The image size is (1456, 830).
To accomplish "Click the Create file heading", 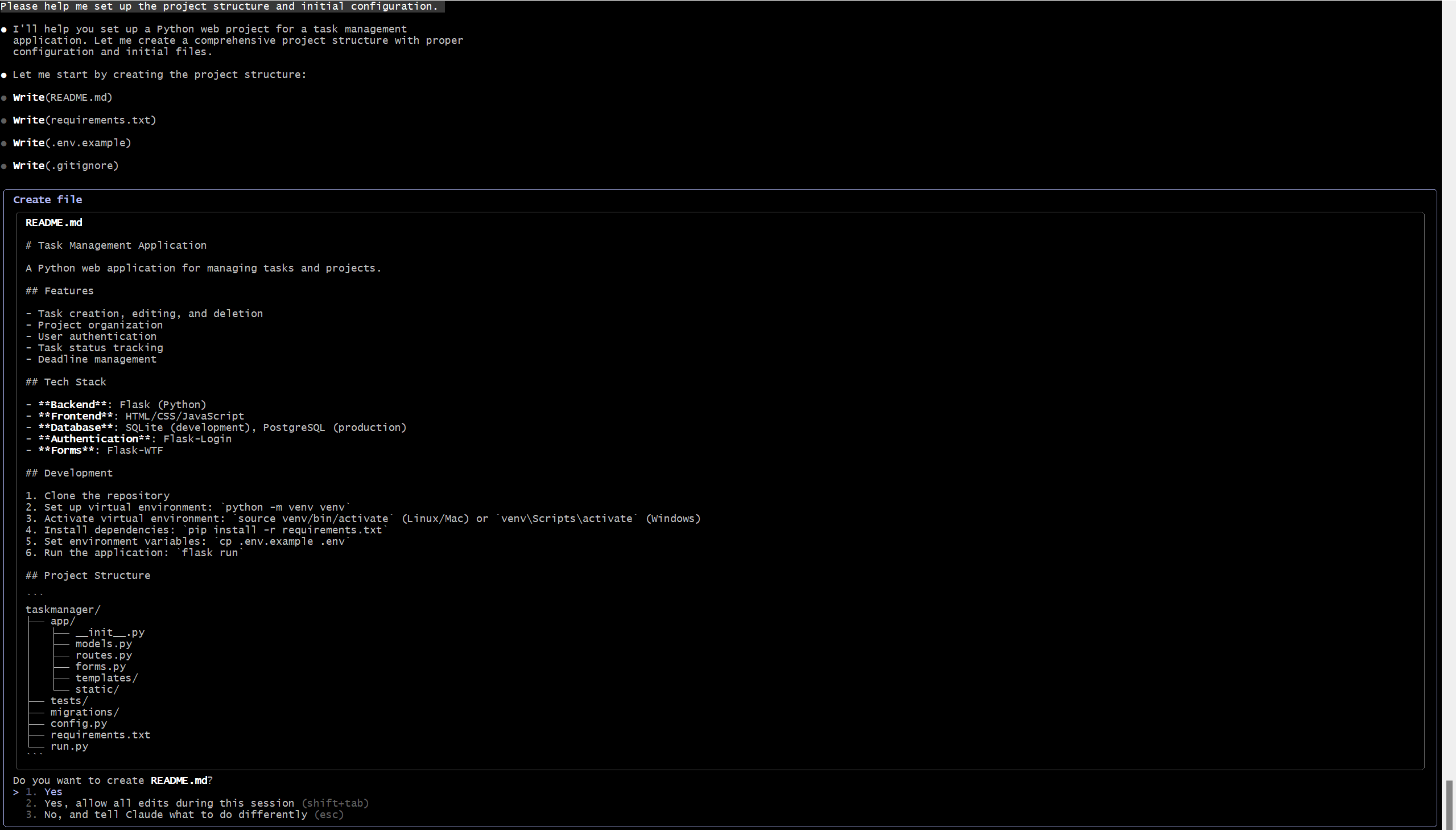I will [48, 200].
